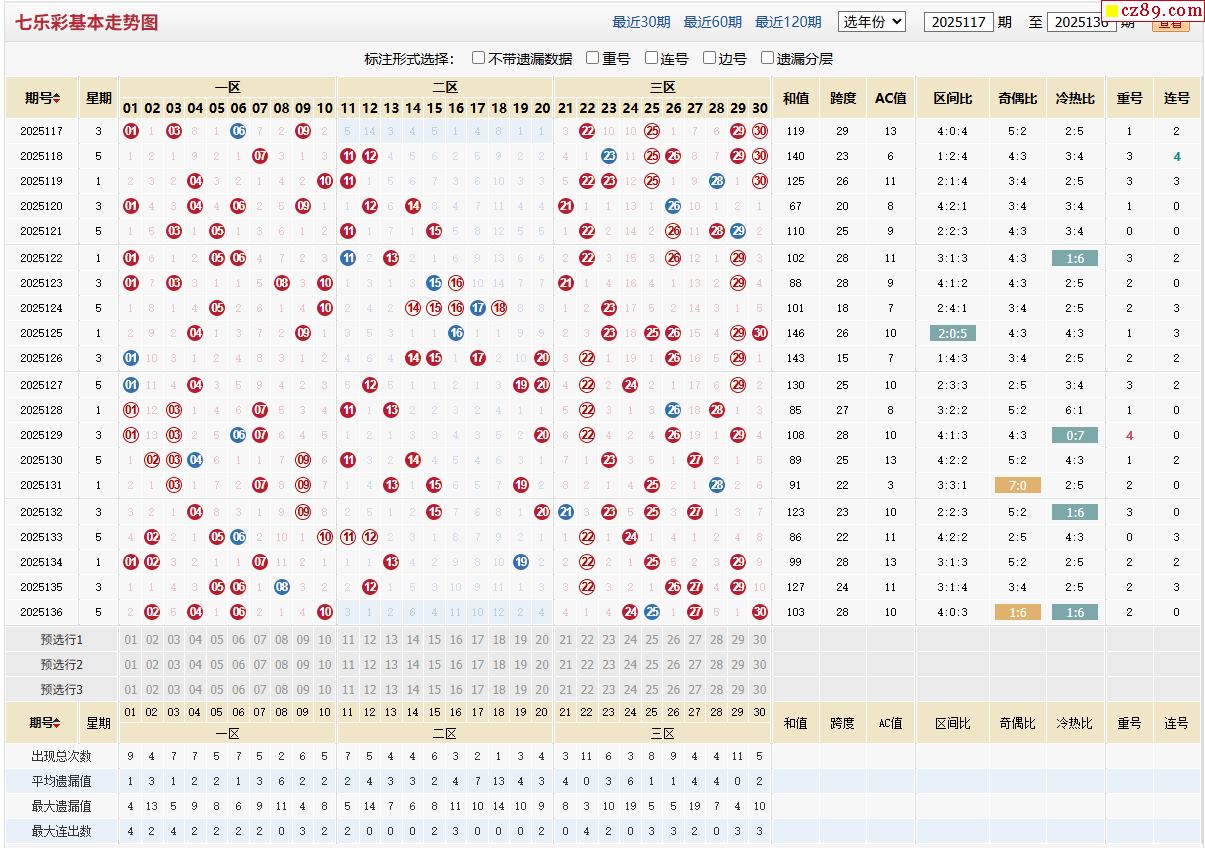Check the 遗漏分层 option

[x=768, y=58]
